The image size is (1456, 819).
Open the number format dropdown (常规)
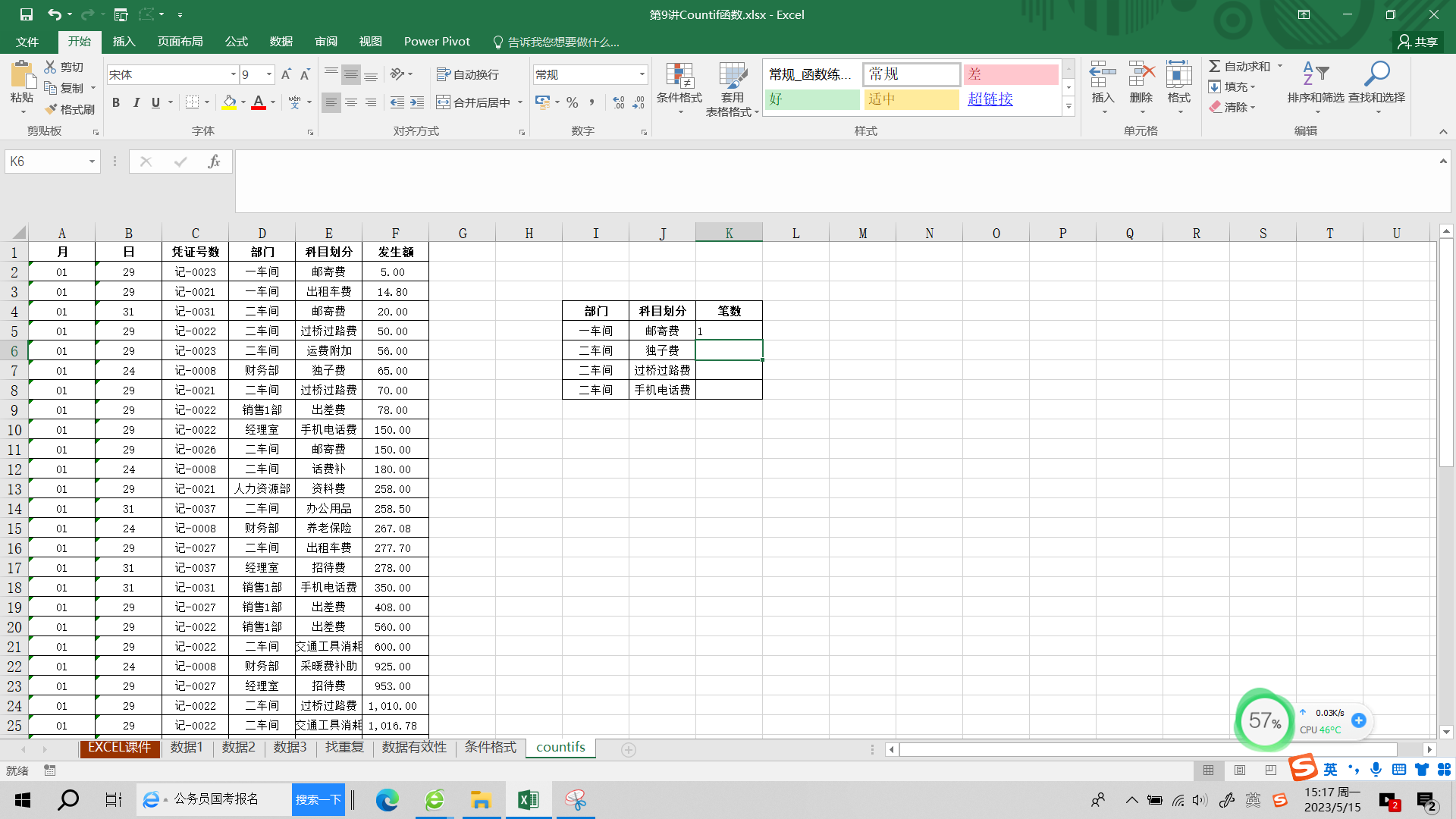pyautogui.click(x=642, y=74)
